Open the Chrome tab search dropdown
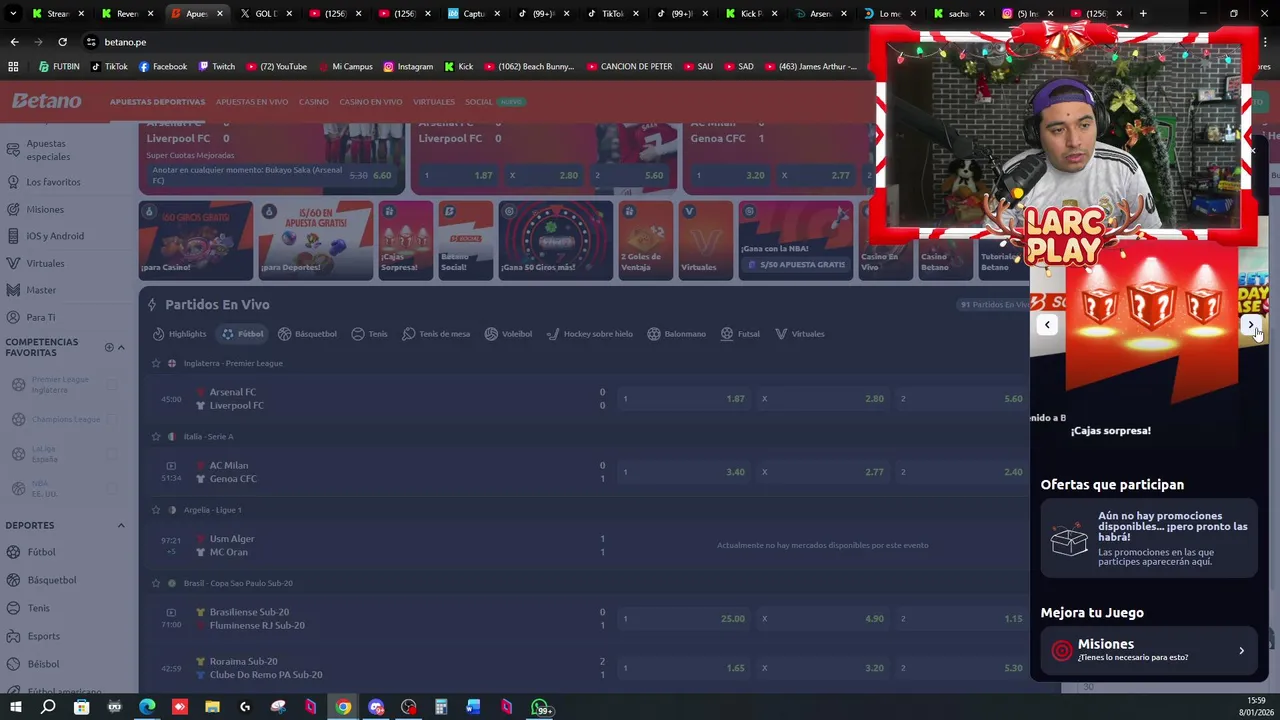The image size is (1280, 720). point(13,14)
